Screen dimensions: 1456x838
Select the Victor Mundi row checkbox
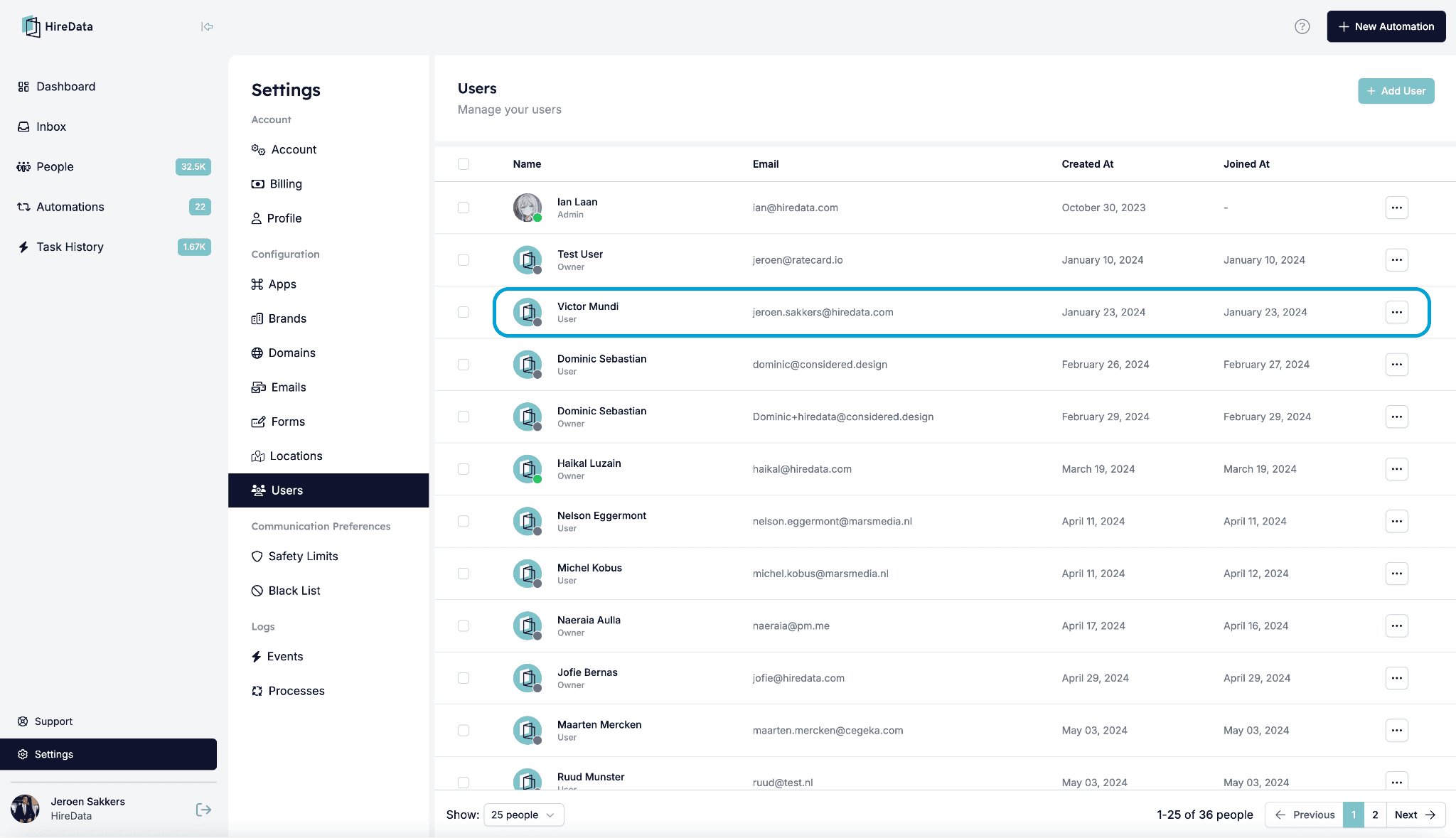tap(464, 312)
